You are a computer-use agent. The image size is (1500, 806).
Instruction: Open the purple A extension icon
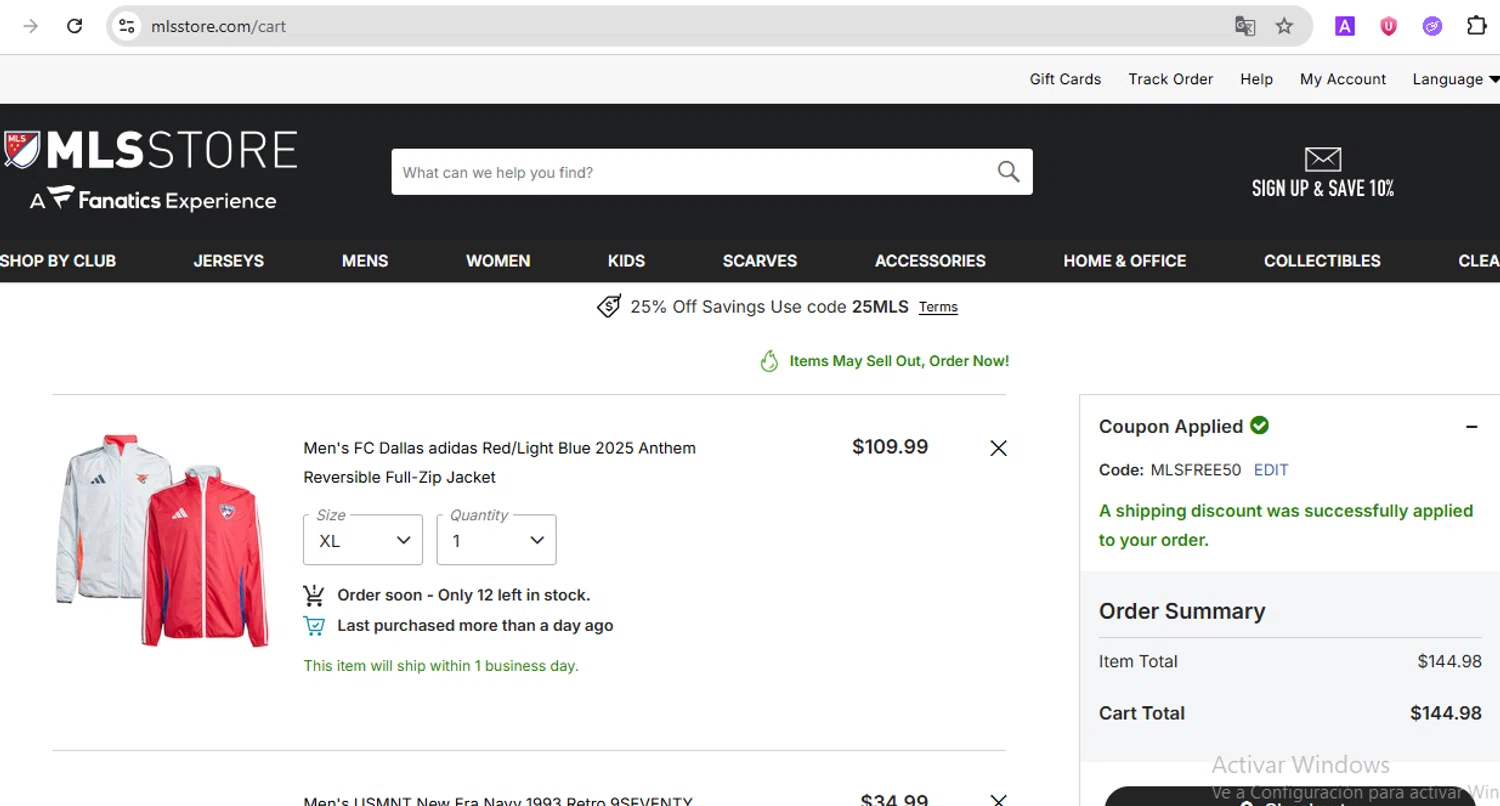(1345, 26)
